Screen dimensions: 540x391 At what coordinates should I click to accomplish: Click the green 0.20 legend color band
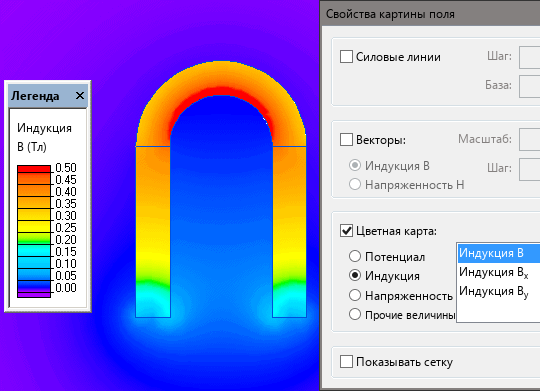pos(34,238)
